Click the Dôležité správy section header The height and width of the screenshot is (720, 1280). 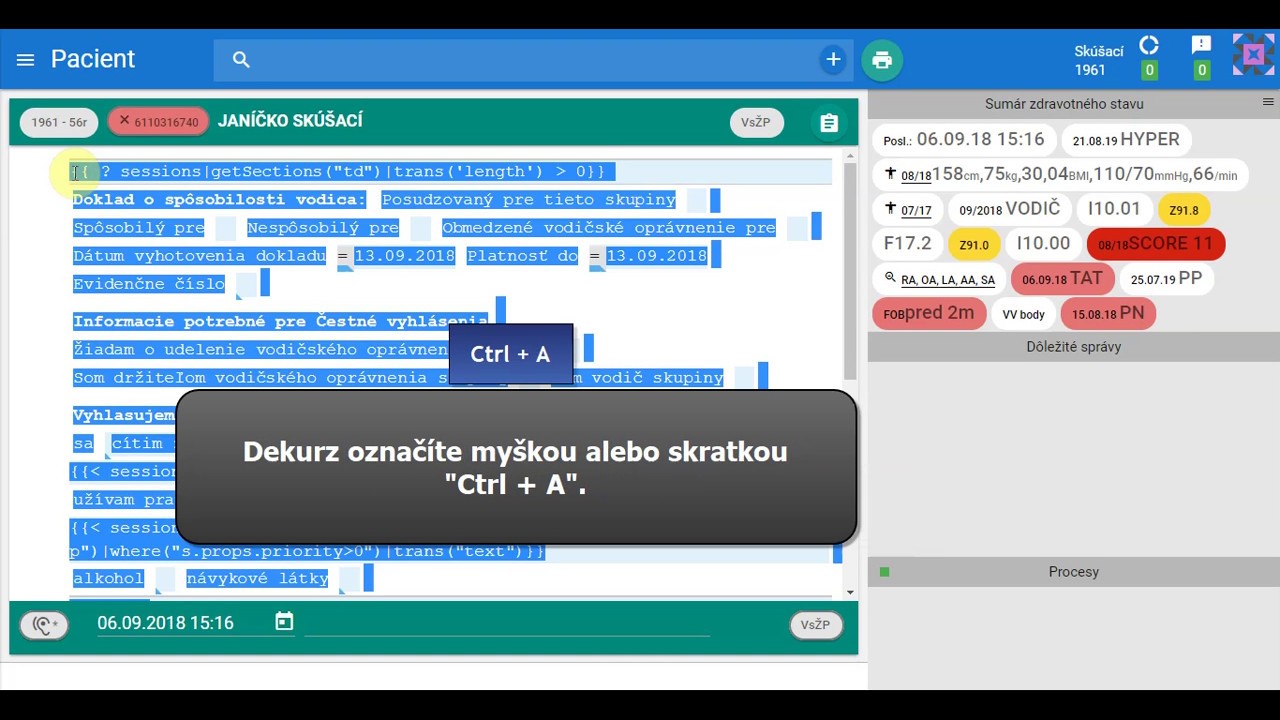click(x=1073, y=347)
